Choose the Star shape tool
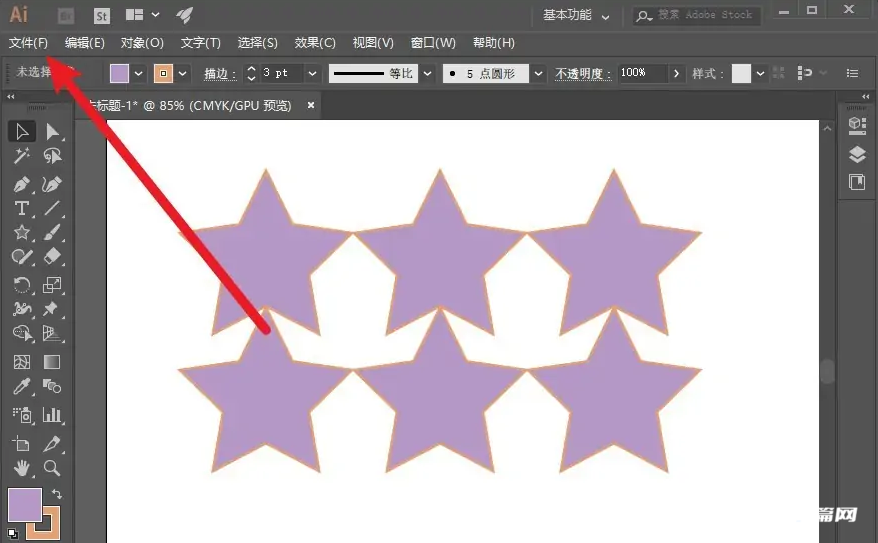This screenshot has height=543, width=878. (22, 232)
